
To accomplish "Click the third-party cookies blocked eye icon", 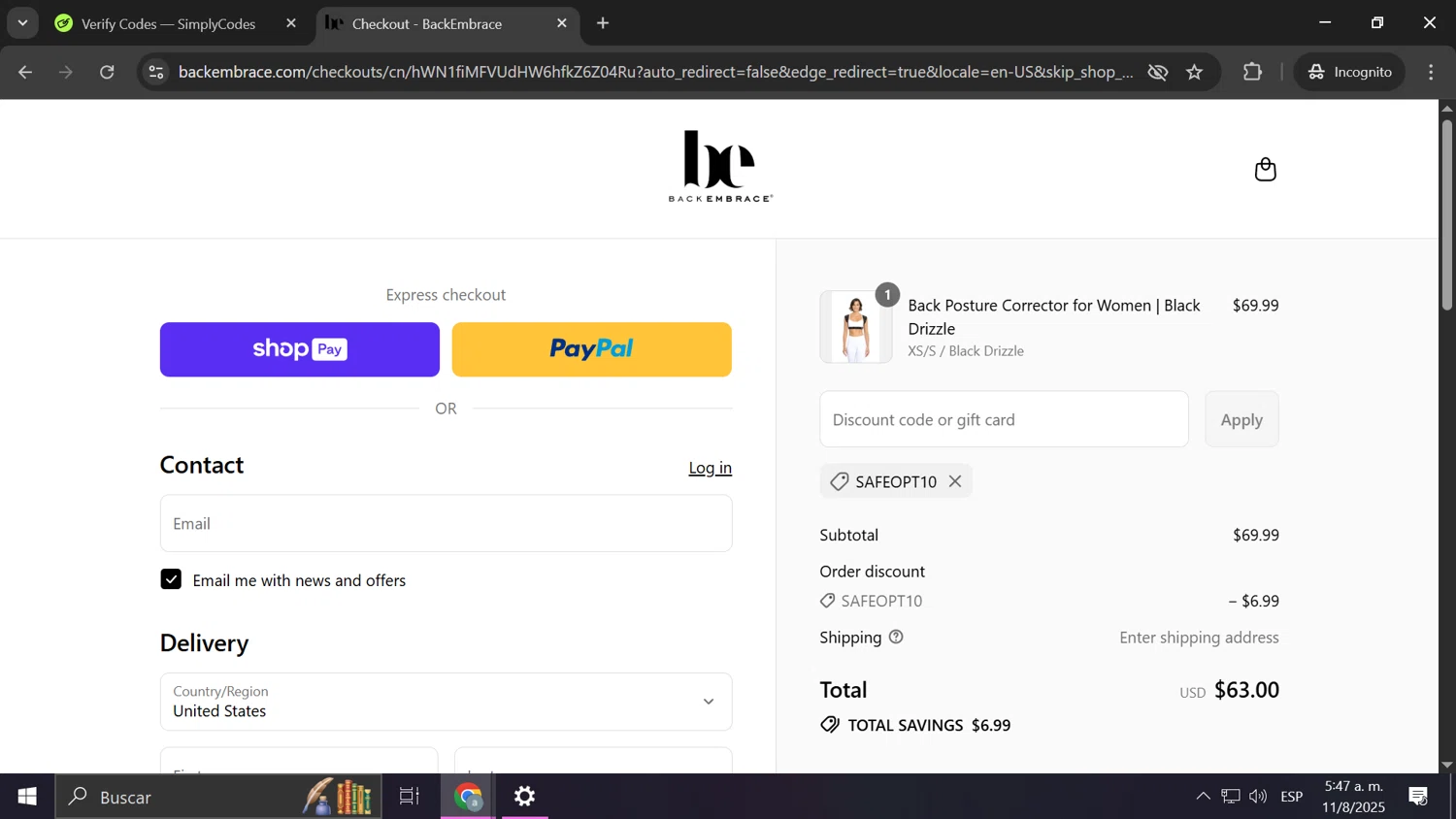I will coord(1157,72).
